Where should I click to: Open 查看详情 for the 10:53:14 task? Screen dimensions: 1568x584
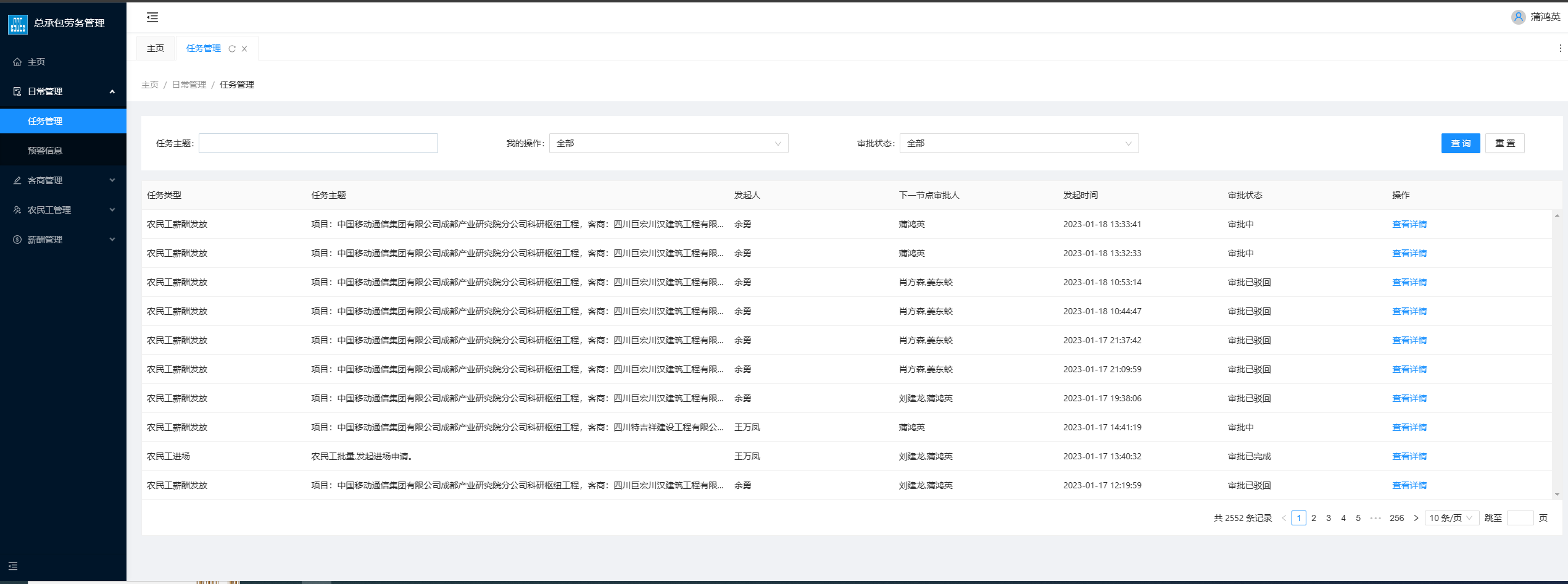[x=1409, y=282]
